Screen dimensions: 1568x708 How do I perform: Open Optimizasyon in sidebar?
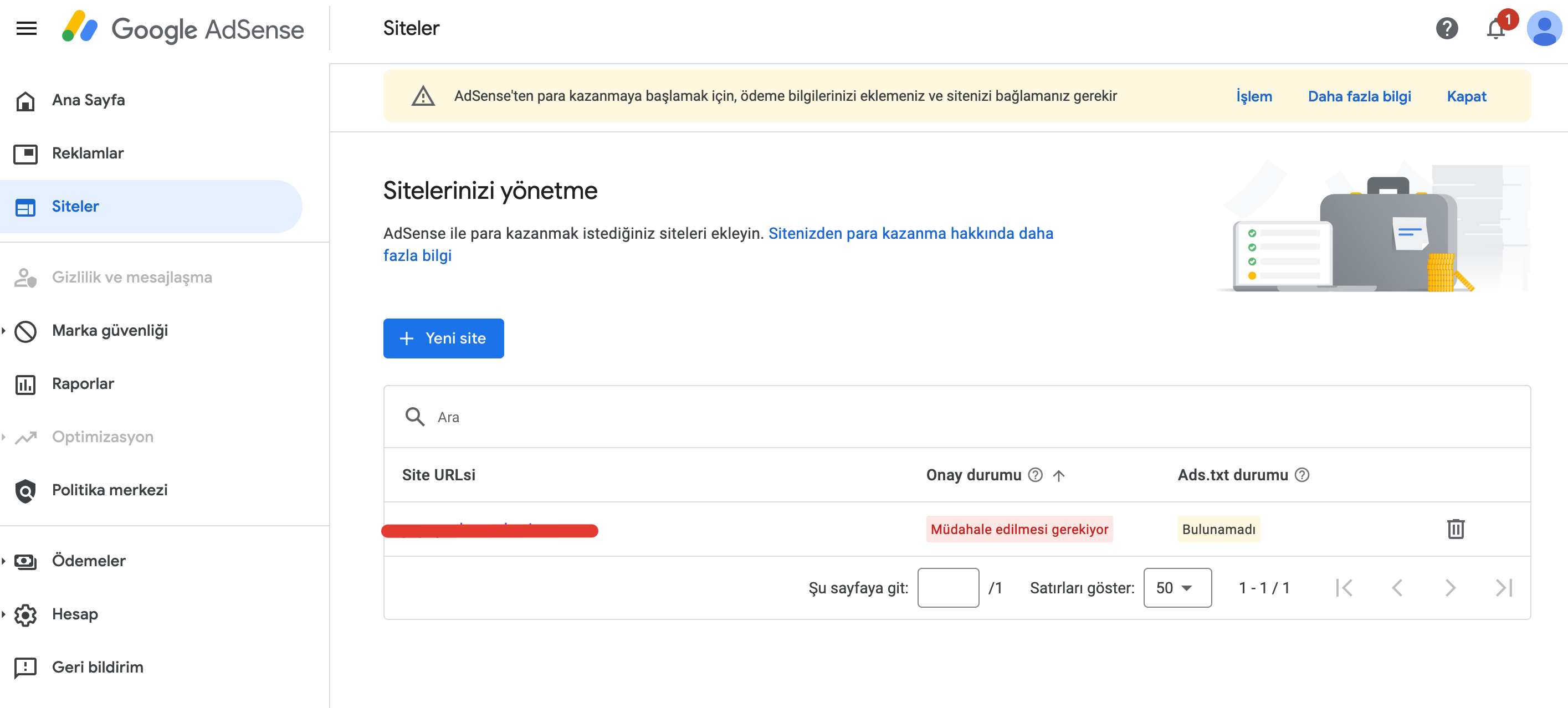[103, 437]
